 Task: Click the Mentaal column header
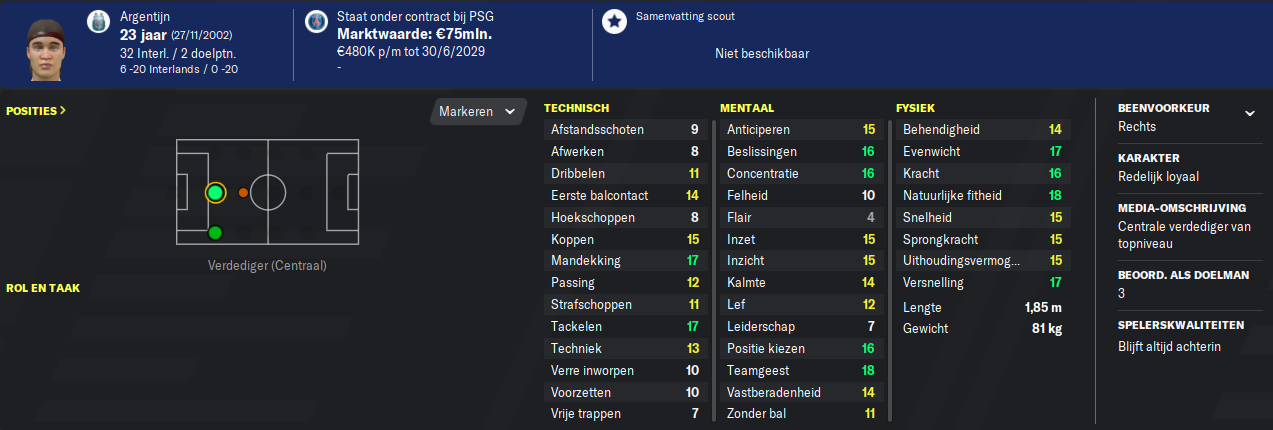pyautogui.click(x=747, y=108)
